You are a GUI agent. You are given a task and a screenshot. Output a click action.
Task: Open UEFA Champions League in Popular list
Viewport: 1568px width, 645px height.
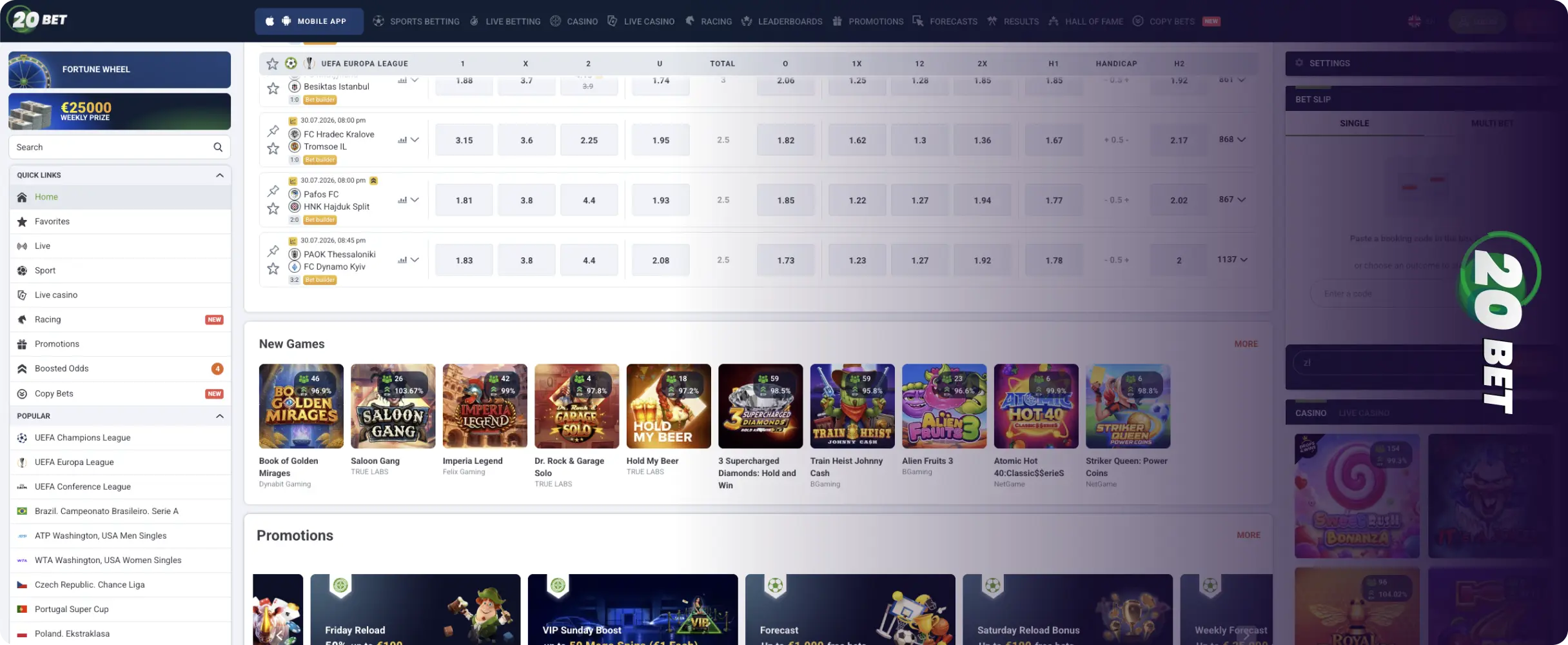pos(120,437)
